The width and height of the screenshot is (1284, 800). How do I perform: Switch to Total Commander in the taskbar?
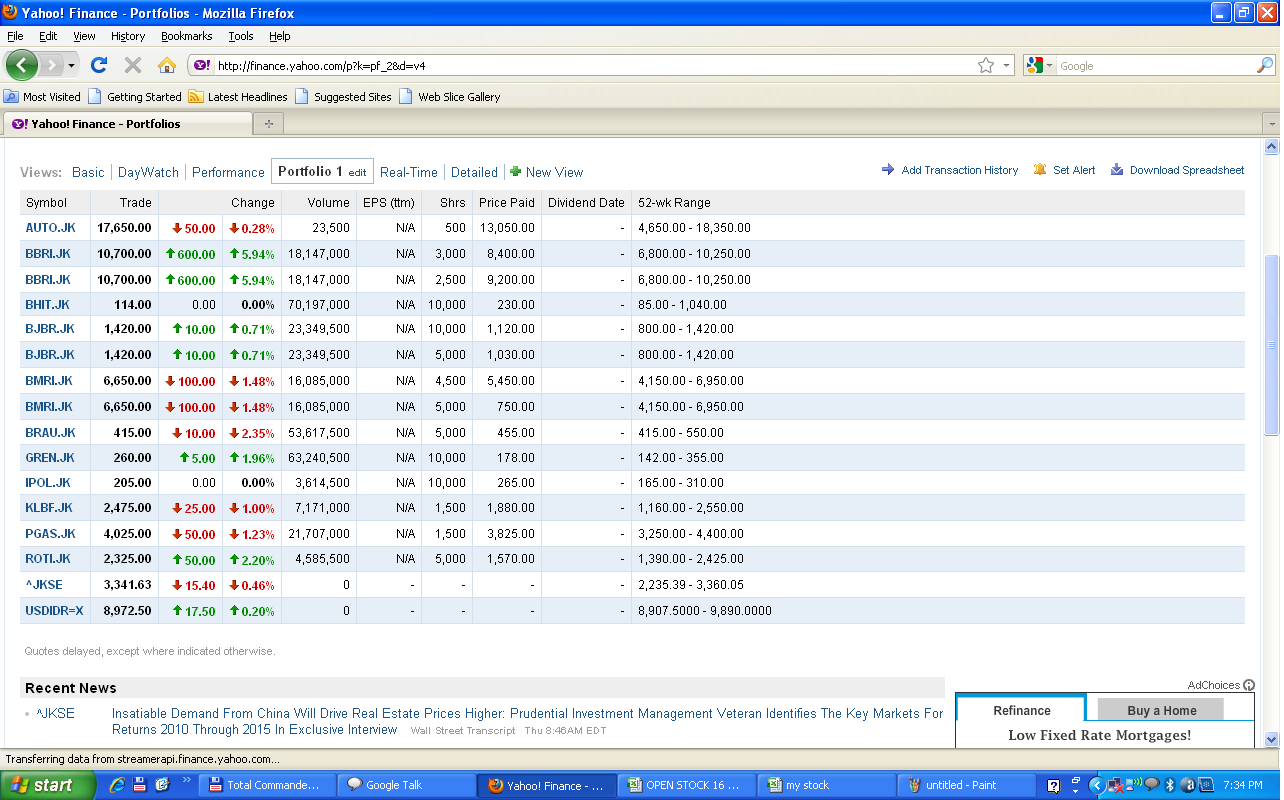point(265,785)
